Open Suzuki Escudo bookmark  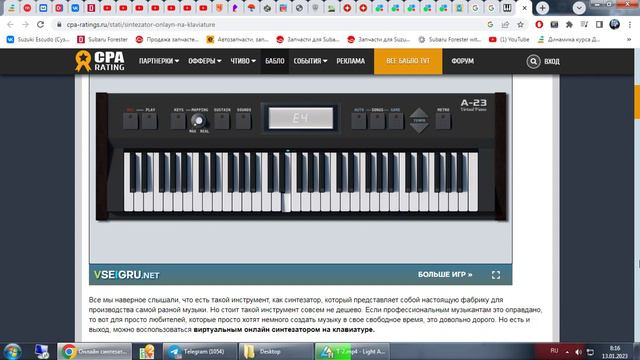38,40
